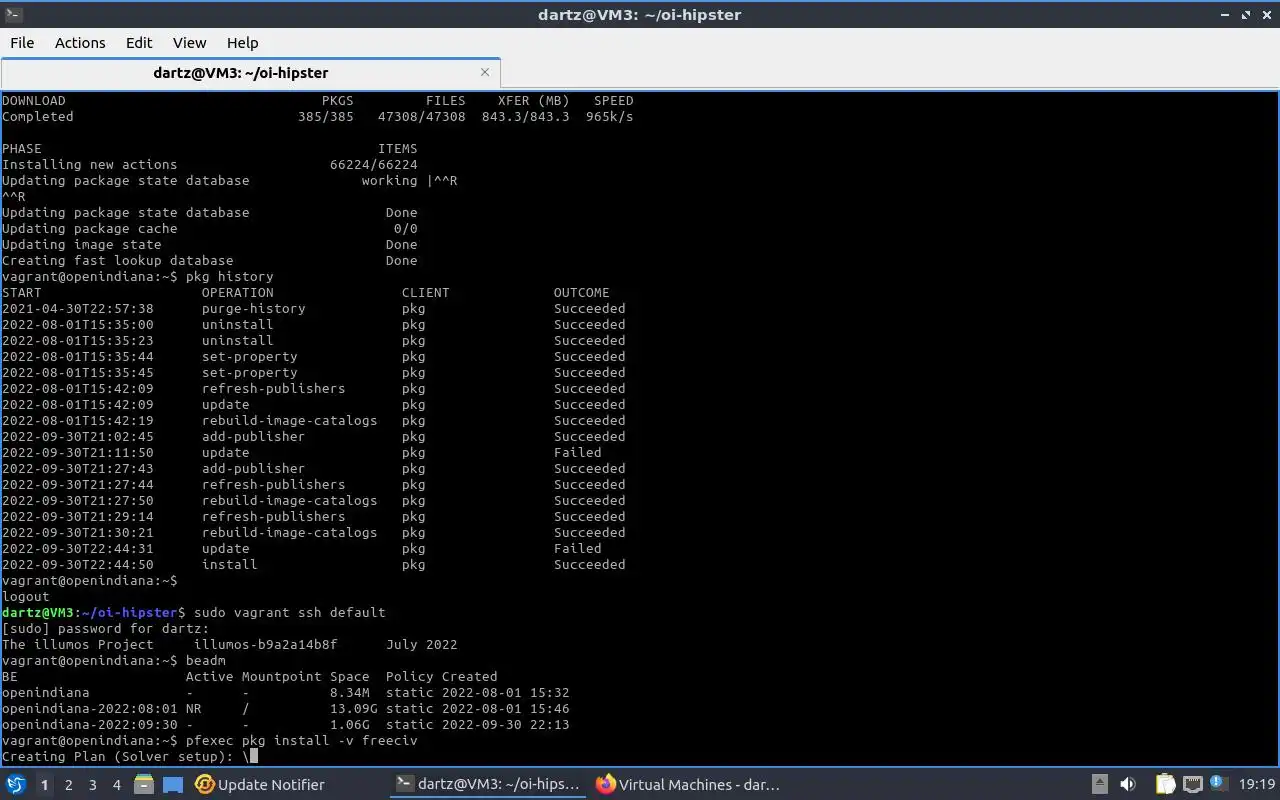Open the Help menu
Viewport: 1280px width, 800px height.
242,43
